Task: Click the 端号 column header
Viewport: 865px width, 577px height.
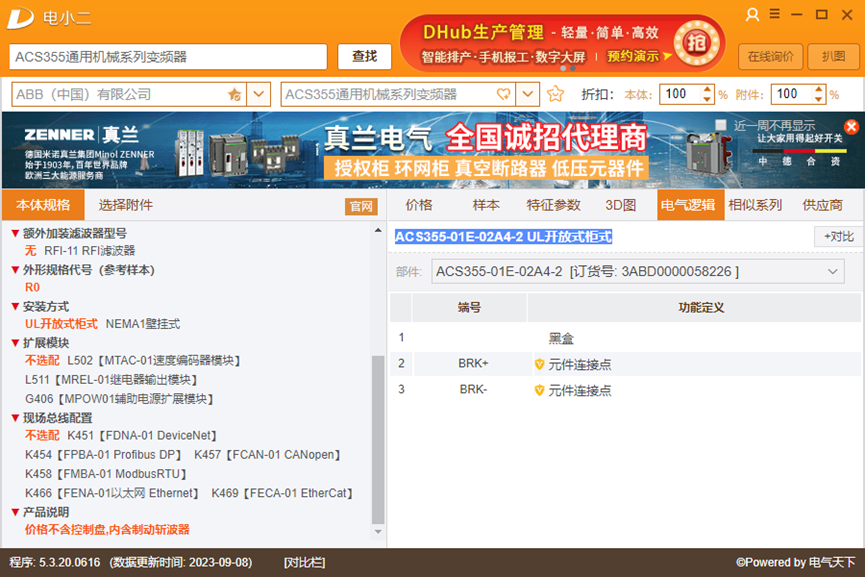Action: [469, 307]
